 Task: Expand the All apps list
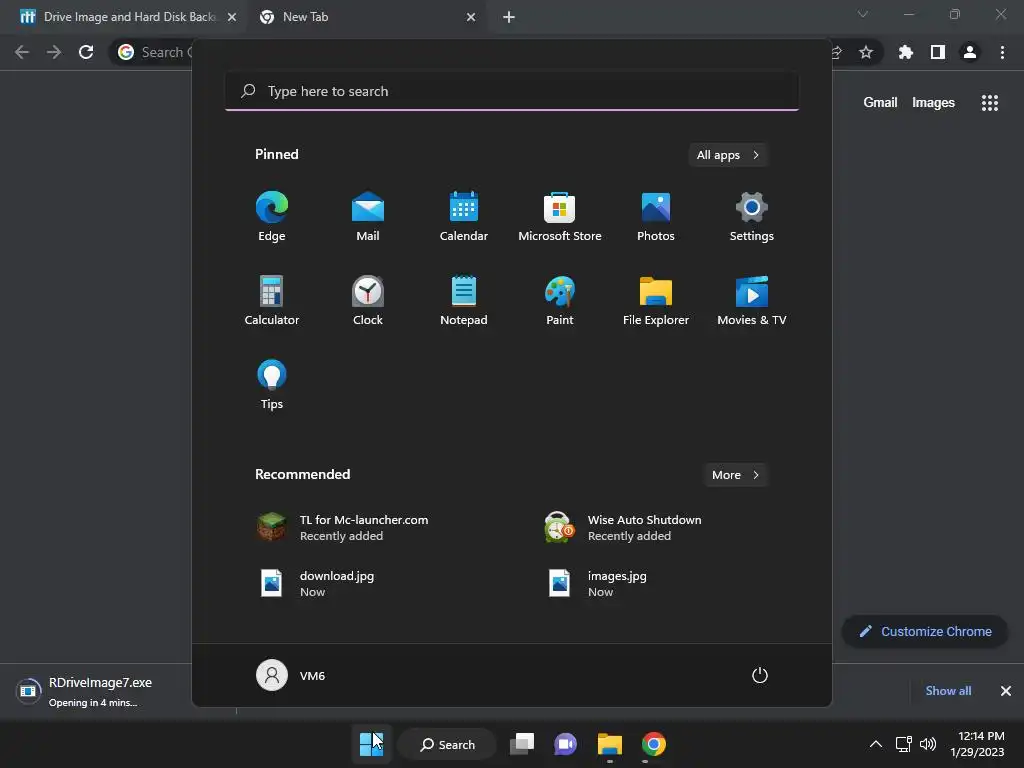click(728, 155)
